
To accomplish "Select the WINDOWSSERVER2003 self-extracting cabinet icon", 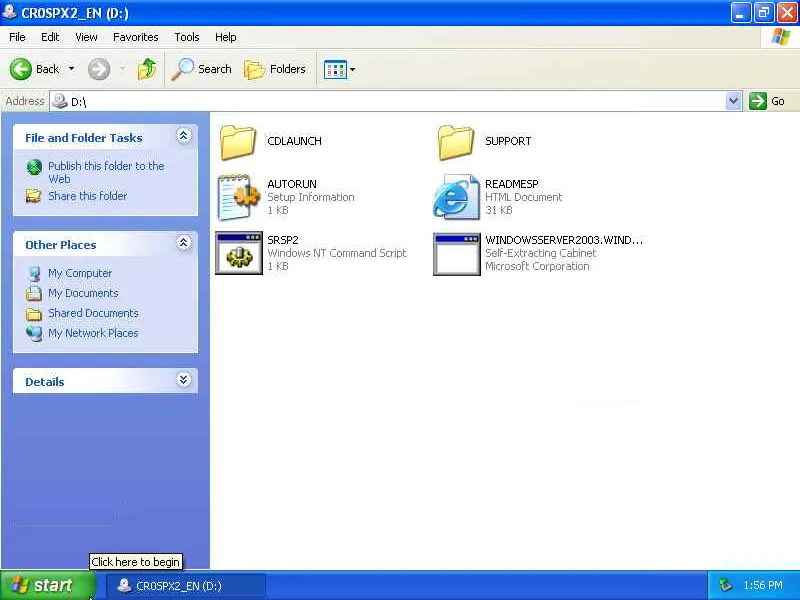I will (457, 254).
